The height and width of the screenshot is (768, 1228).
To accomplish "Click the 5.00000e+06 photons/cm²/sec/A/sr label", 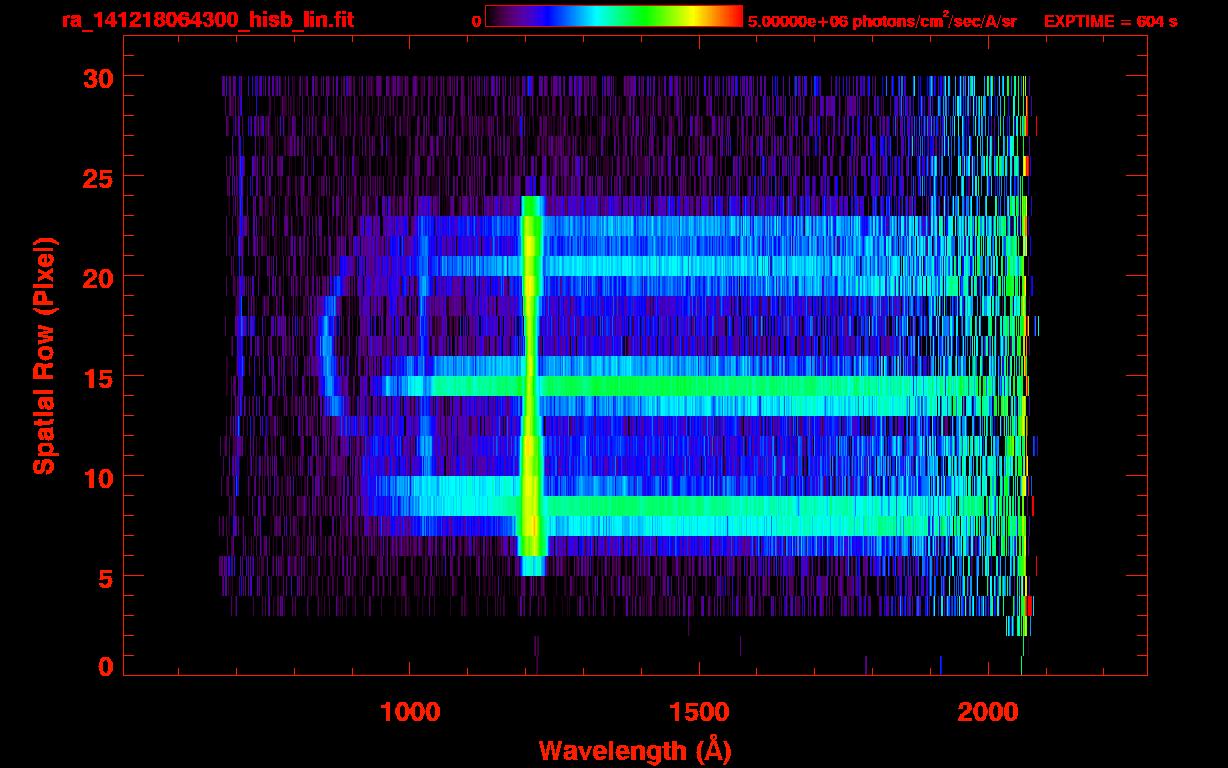I will click(x=883, y=20).
